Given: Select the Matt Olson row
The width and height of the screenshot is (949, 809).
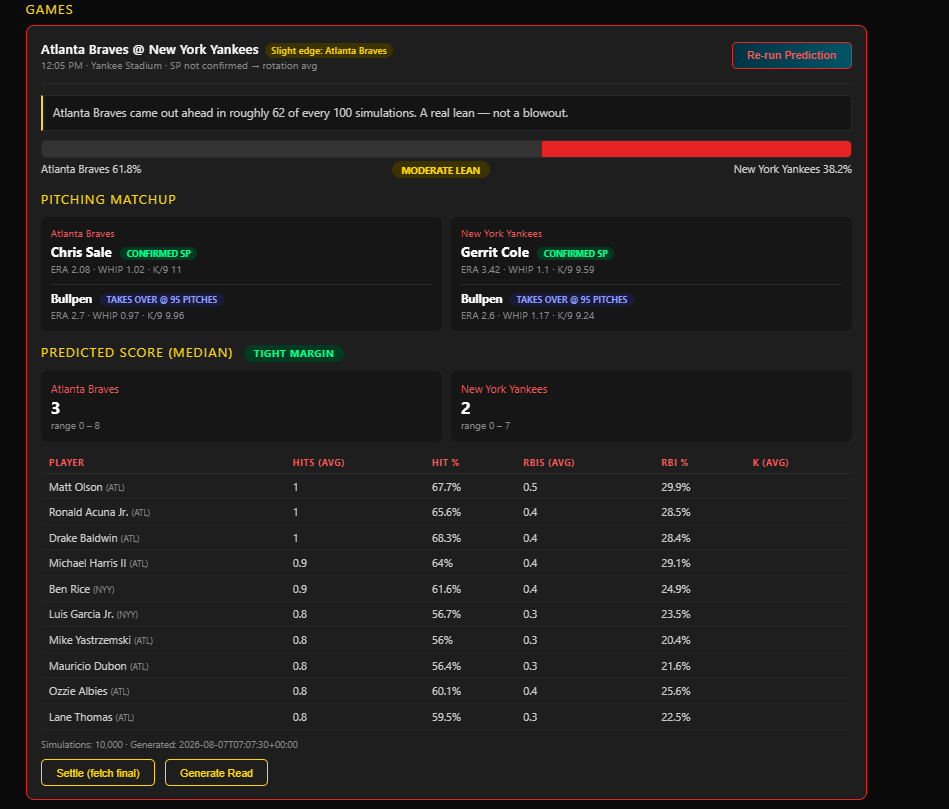Looking at the screenshot, I should tap(446, 487).
